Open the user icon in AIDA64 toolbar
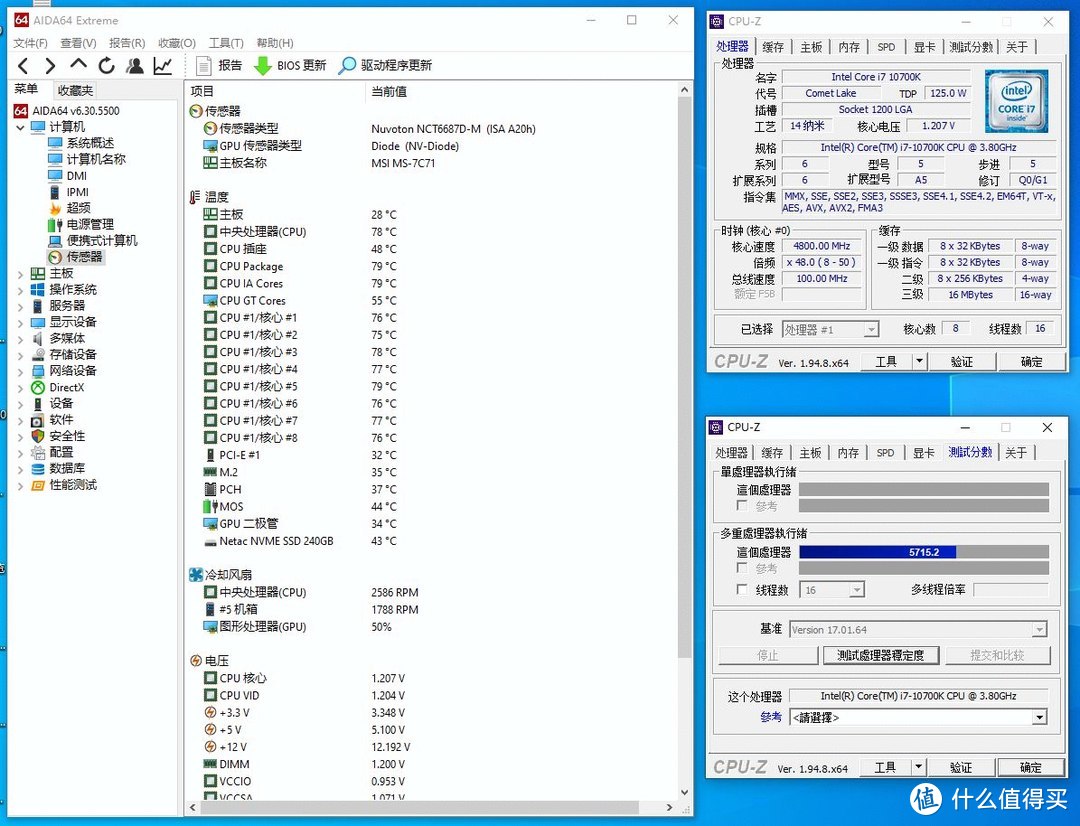 point(135,65)
